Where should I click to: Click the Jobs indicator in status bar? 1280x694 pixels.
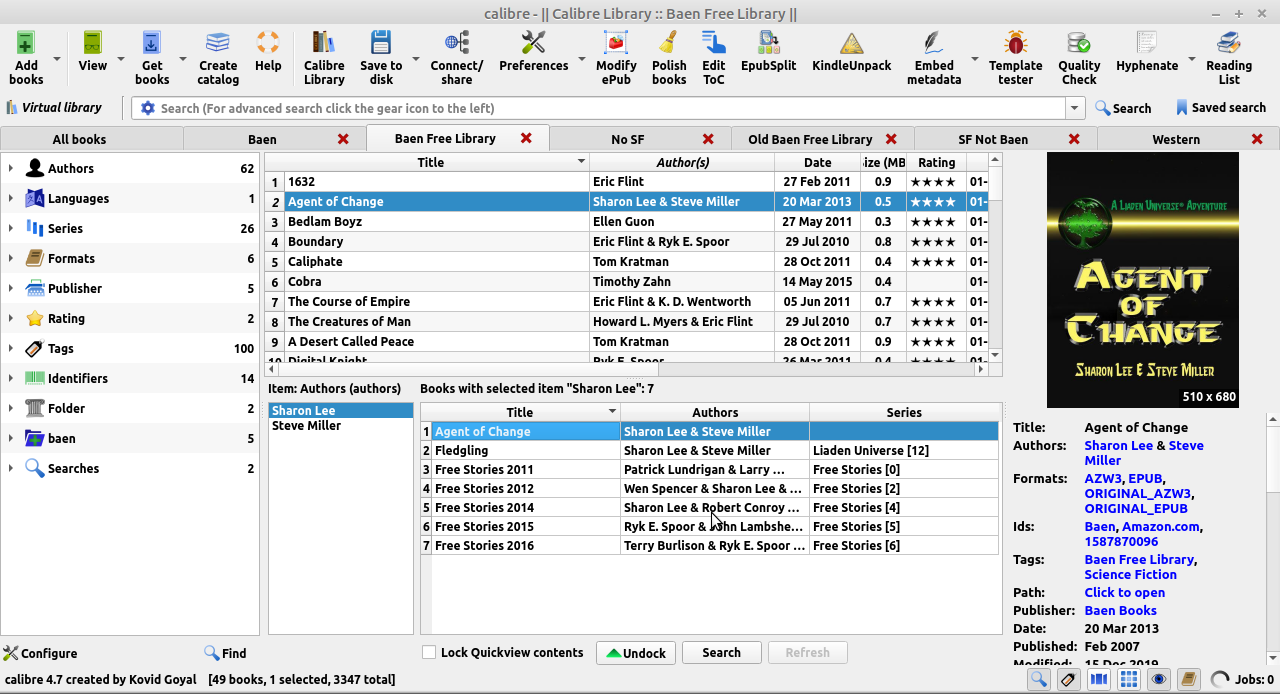[1242, 680]
